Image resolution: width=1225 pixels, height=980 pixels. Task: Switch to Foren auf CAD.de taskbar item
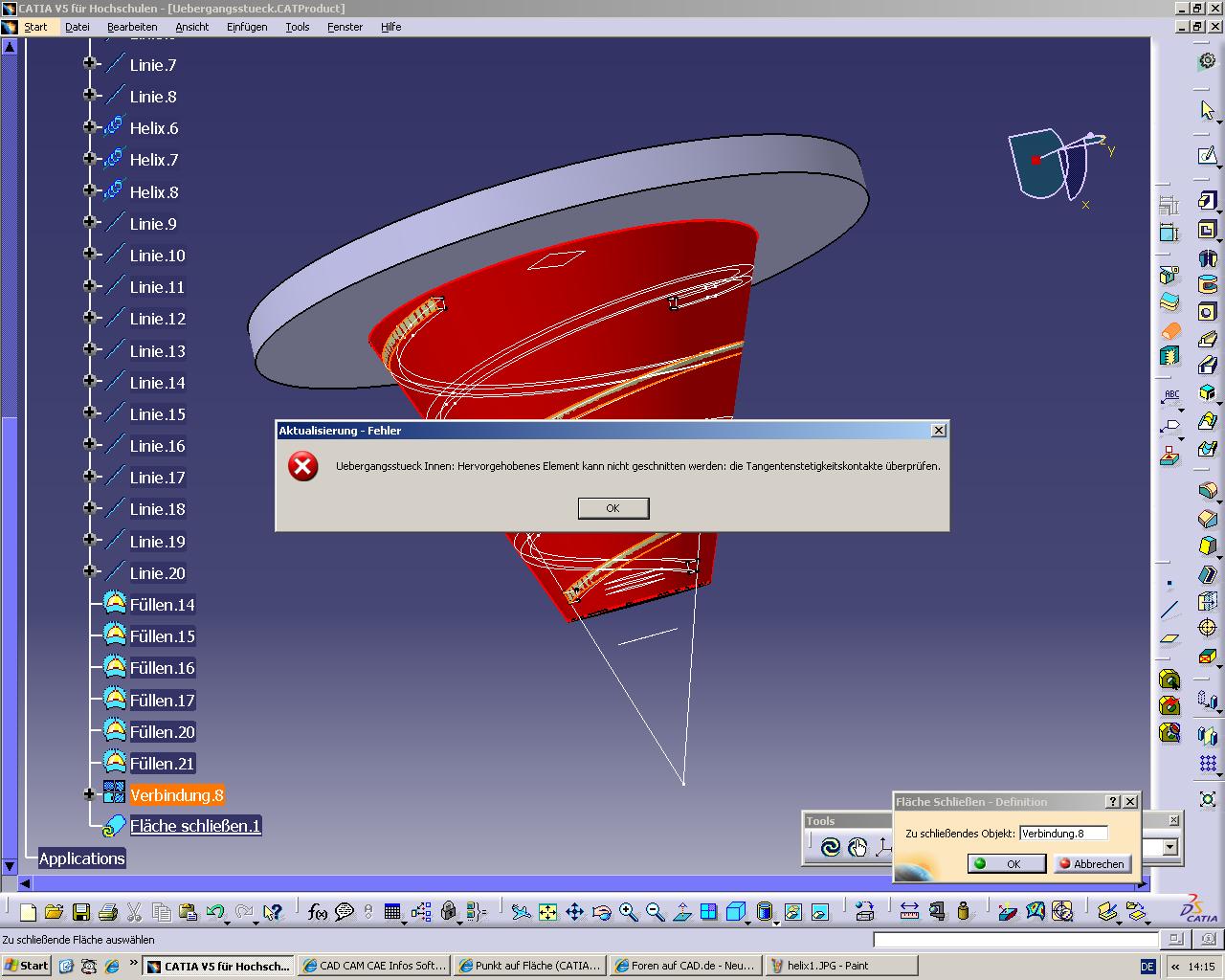(685, 966)
